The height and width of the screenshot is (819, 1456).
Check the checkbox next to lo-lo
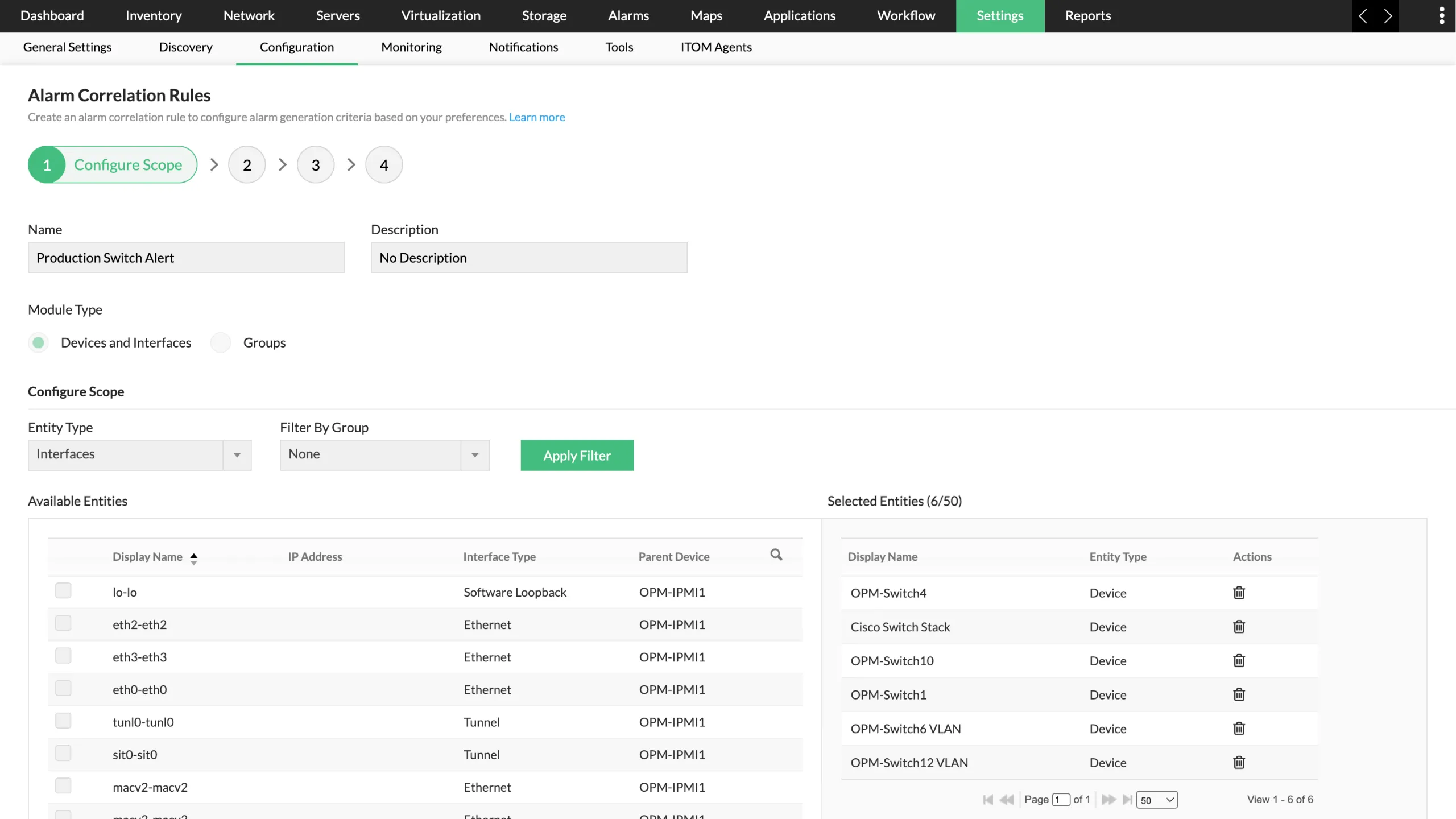click(63, 590)
